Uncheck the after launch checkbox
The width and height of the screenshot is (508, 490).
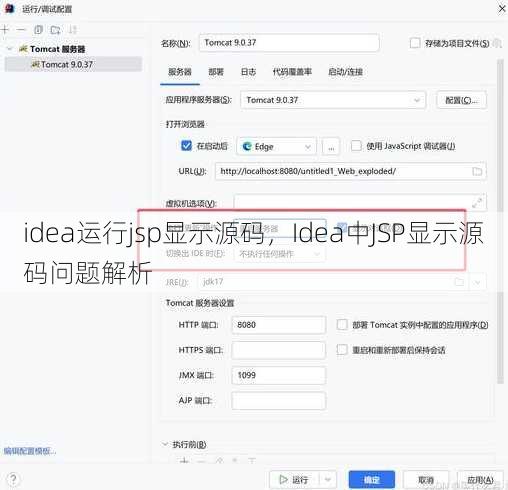pyautogui.click(x=186, y=146)
